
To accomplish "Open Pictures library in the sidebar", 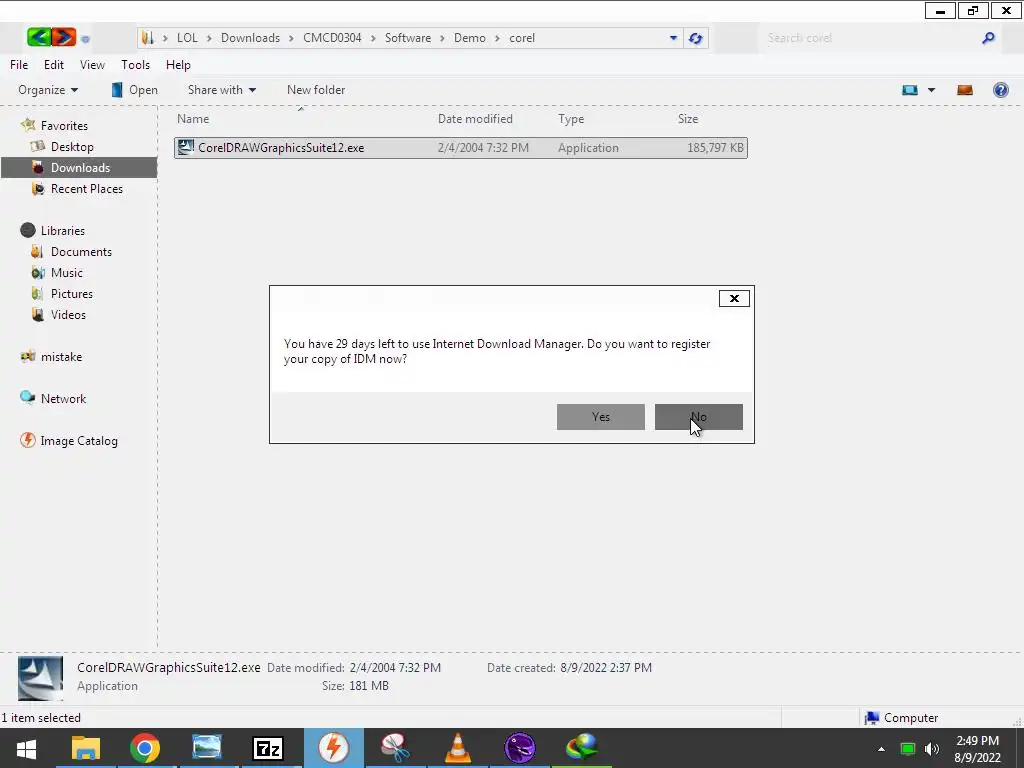I will point(71,294).
